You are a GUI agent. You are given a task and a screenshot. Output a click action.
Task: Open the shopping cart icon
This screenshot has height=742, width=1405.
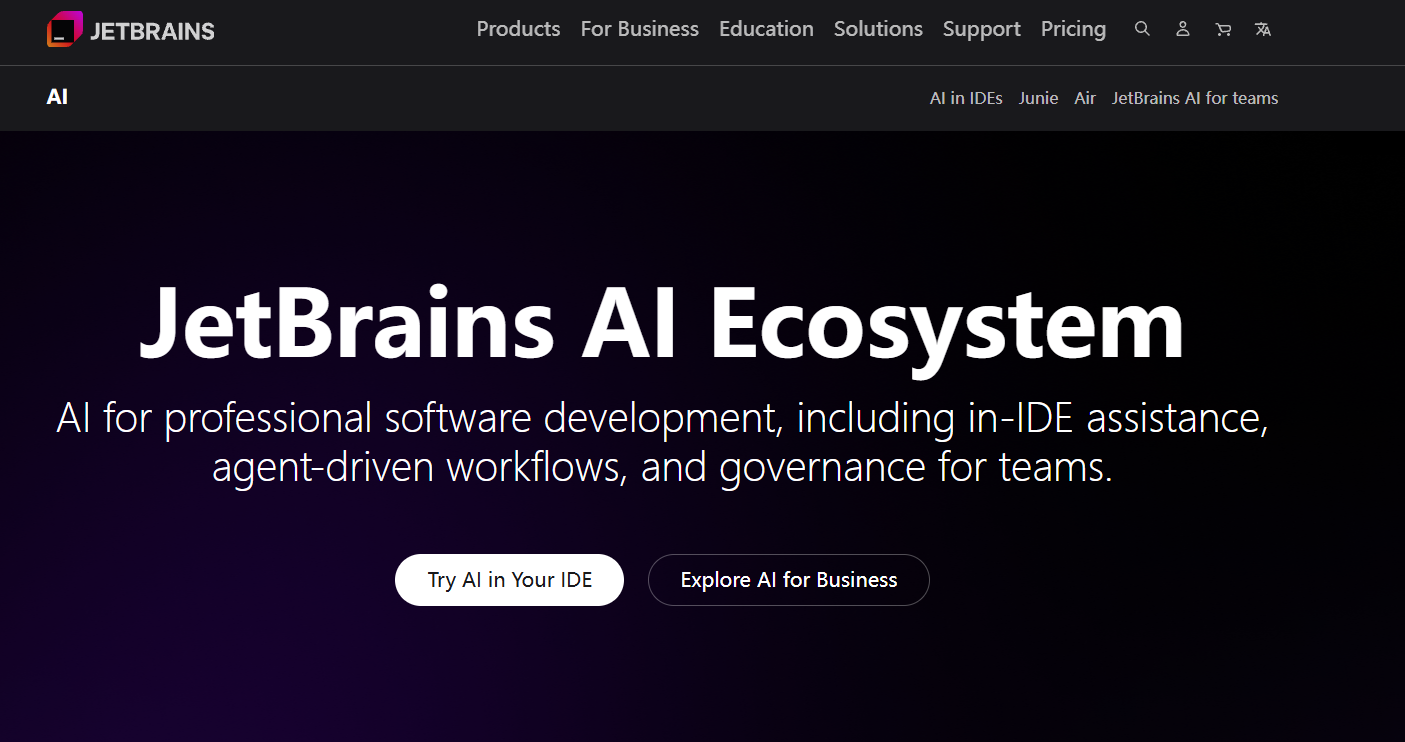pyautogui.click(x=1223, y=29)
